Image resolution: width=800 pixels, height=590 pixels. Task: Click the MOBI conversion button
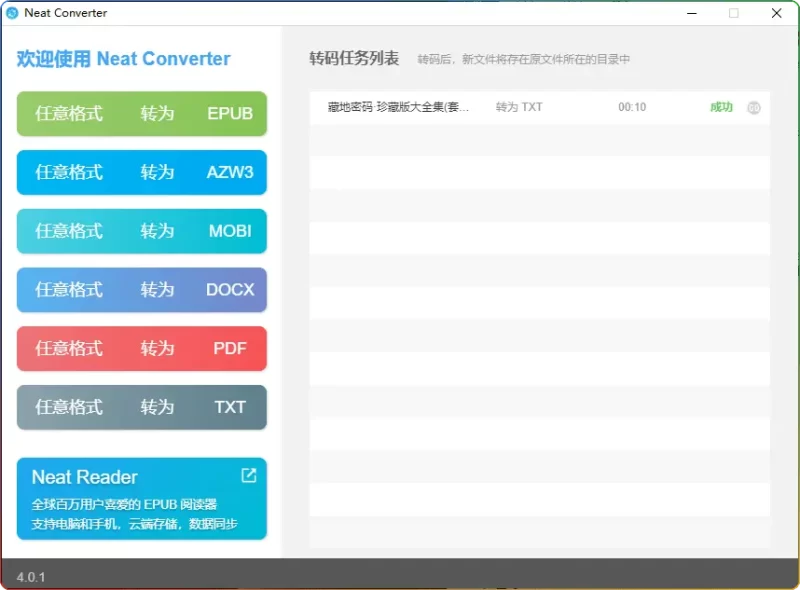click(141, 231)
